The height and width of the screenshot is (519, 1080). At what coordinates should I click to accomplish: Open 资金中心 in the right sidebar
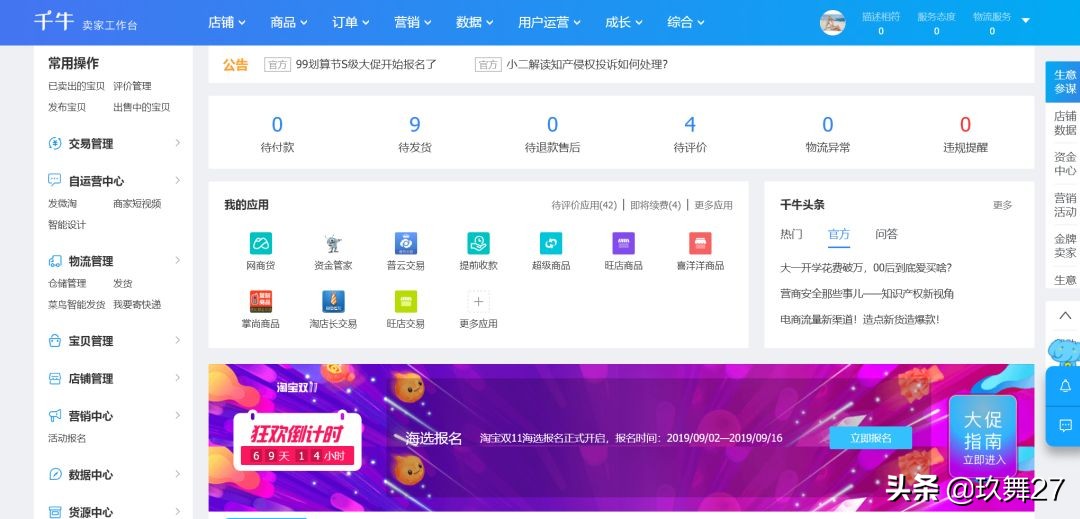(x=1064, y=164)
